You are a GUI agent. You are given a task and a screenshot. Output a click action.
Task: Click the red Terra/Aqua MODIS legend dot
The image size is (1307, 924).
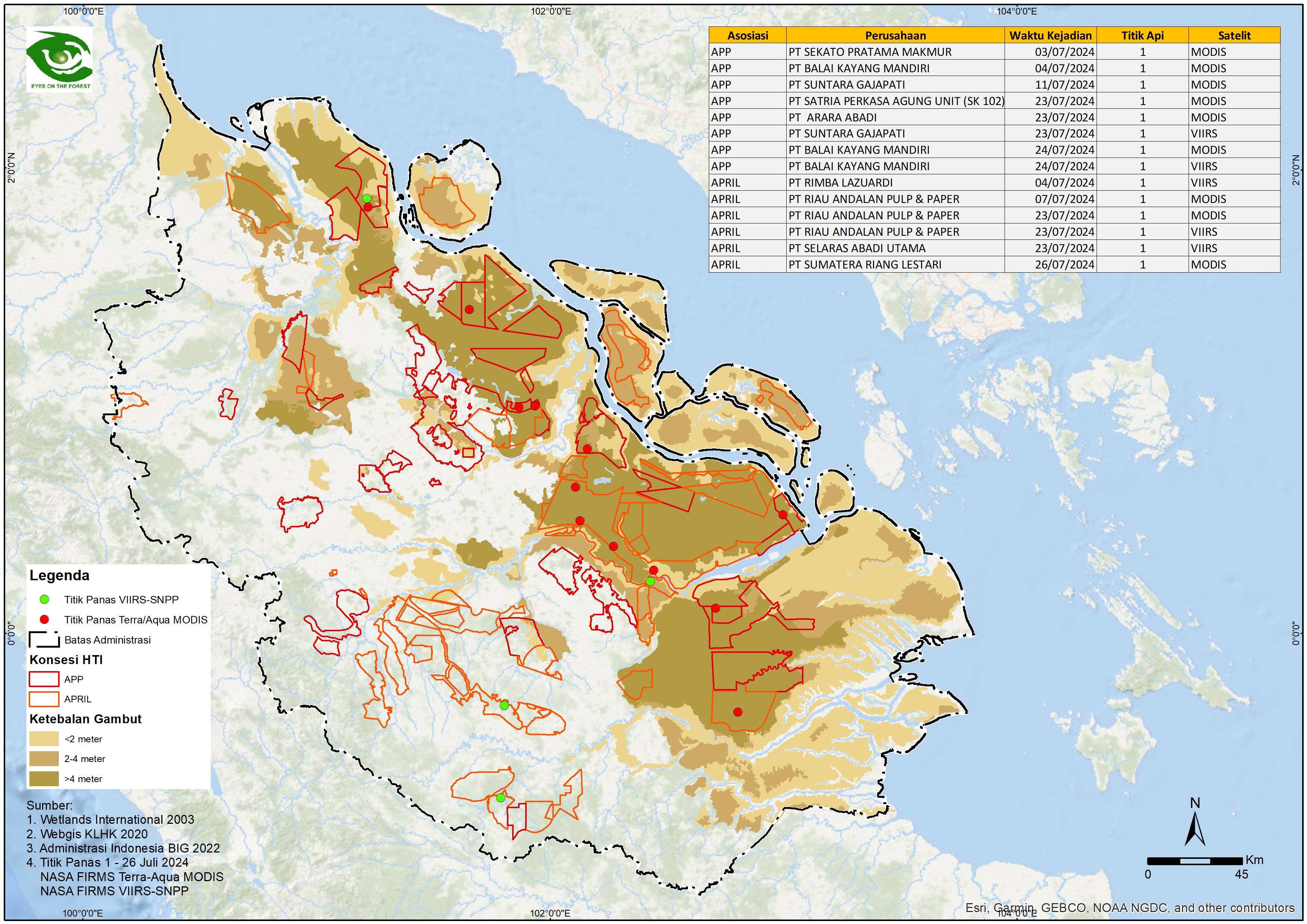click(44, 619)
